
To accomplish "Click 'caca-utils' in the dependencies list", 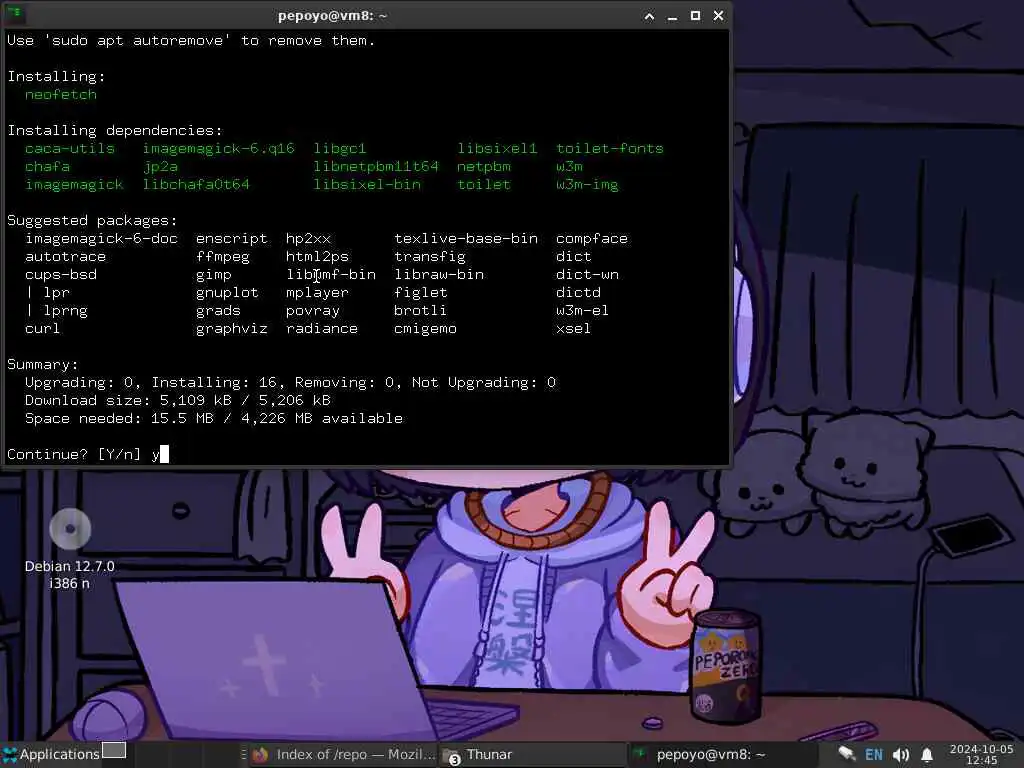I will 70,148.
